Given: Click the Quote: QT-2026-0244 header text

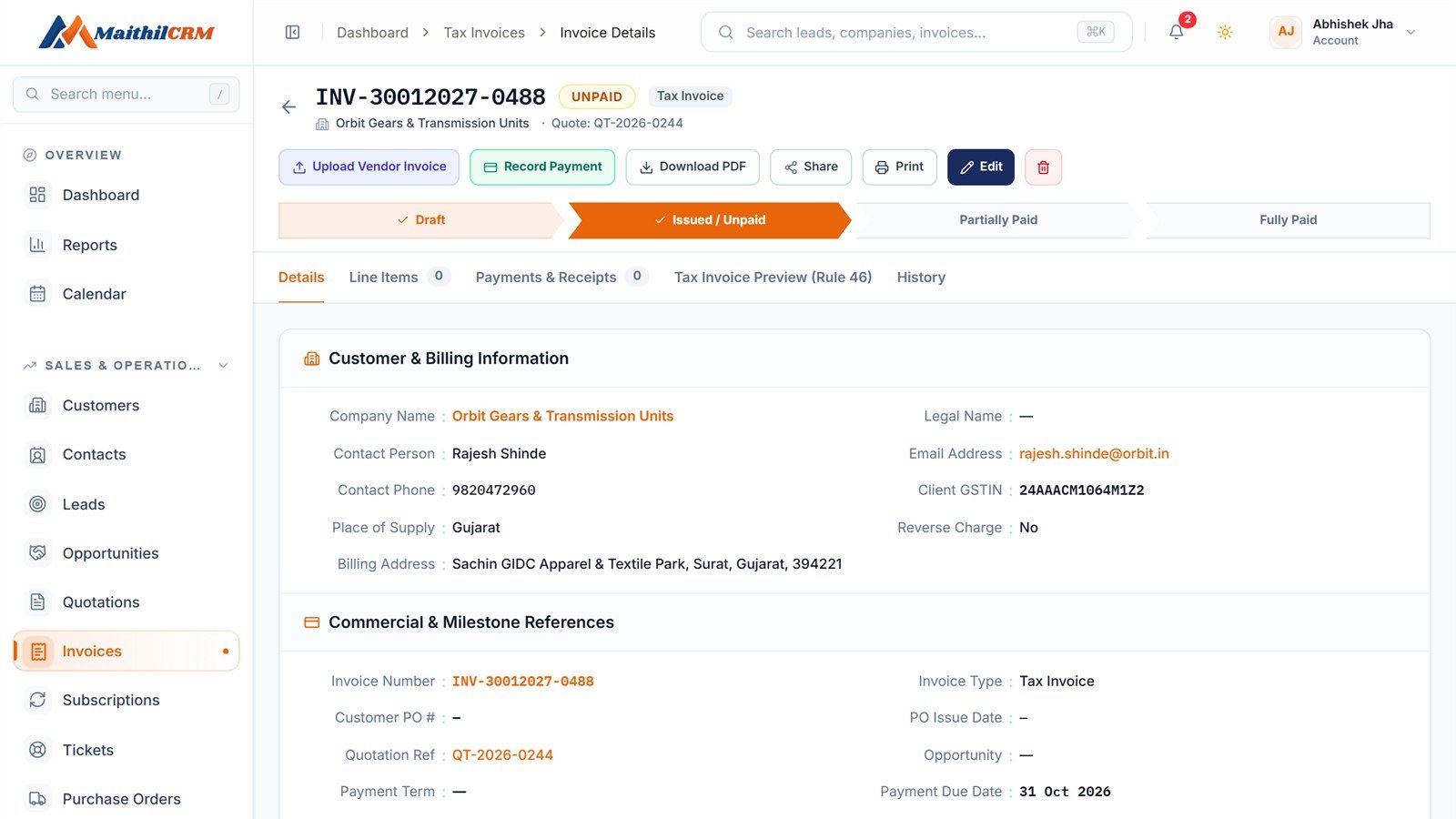Looking at the screenshot, I should [617, 124].
